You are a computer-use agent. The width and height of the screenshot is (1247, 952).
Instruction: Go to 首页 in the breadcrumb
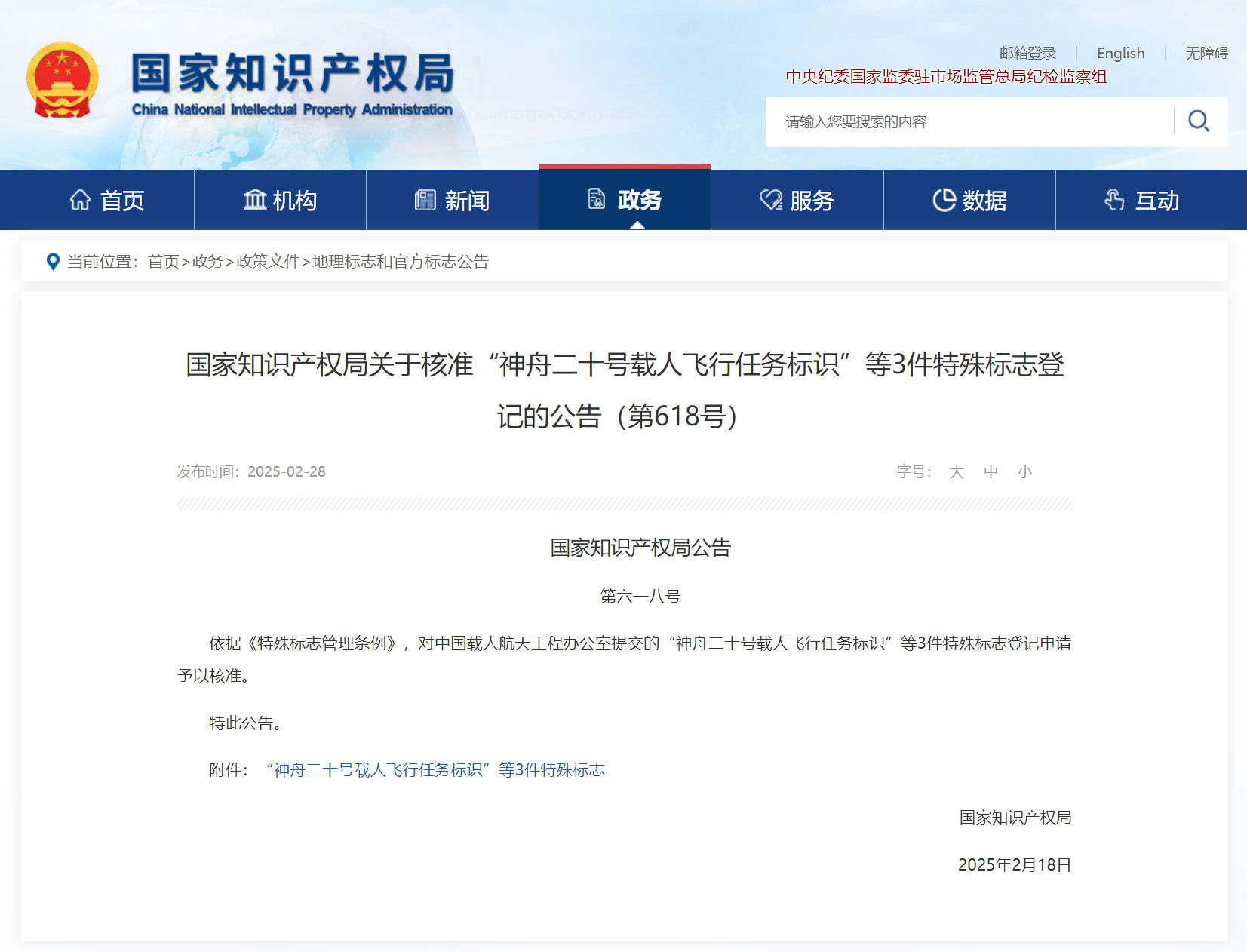click(x=163, y=261)
